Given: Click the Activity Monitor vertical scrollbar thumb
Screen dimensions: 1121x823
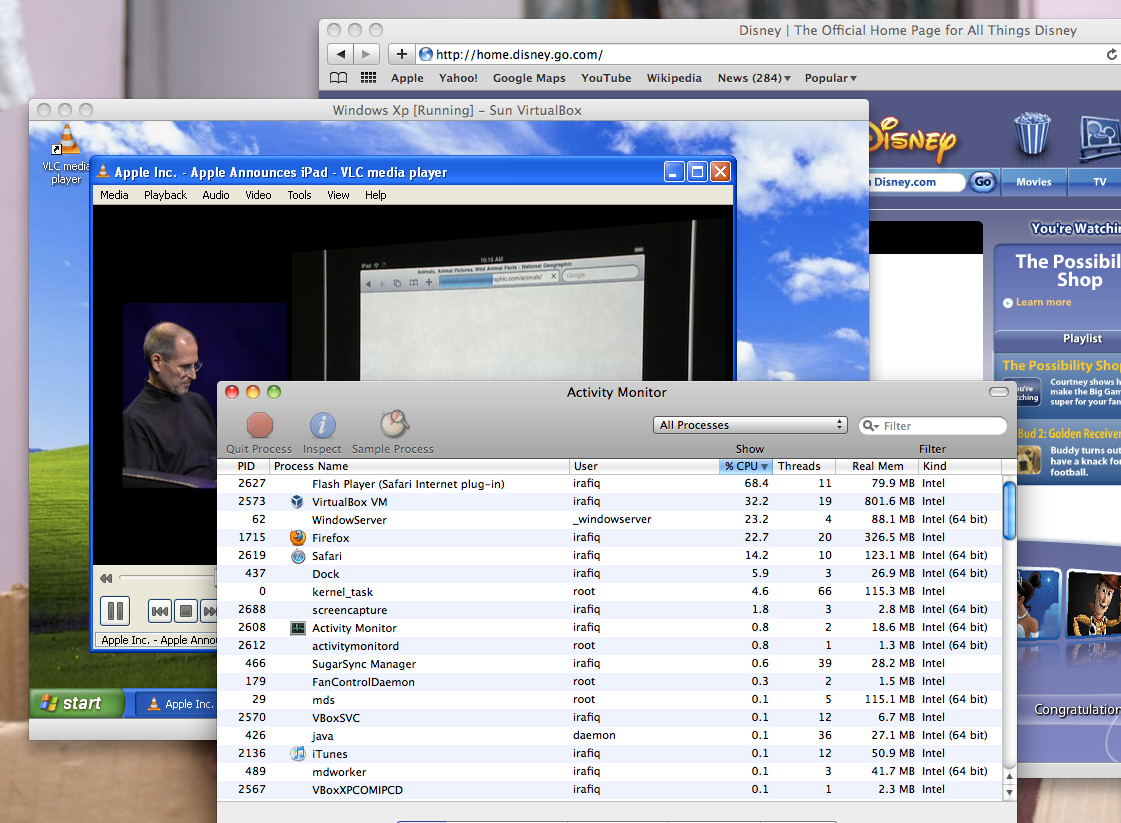Looking at the screenshot, I should [x=1009, y=511].
